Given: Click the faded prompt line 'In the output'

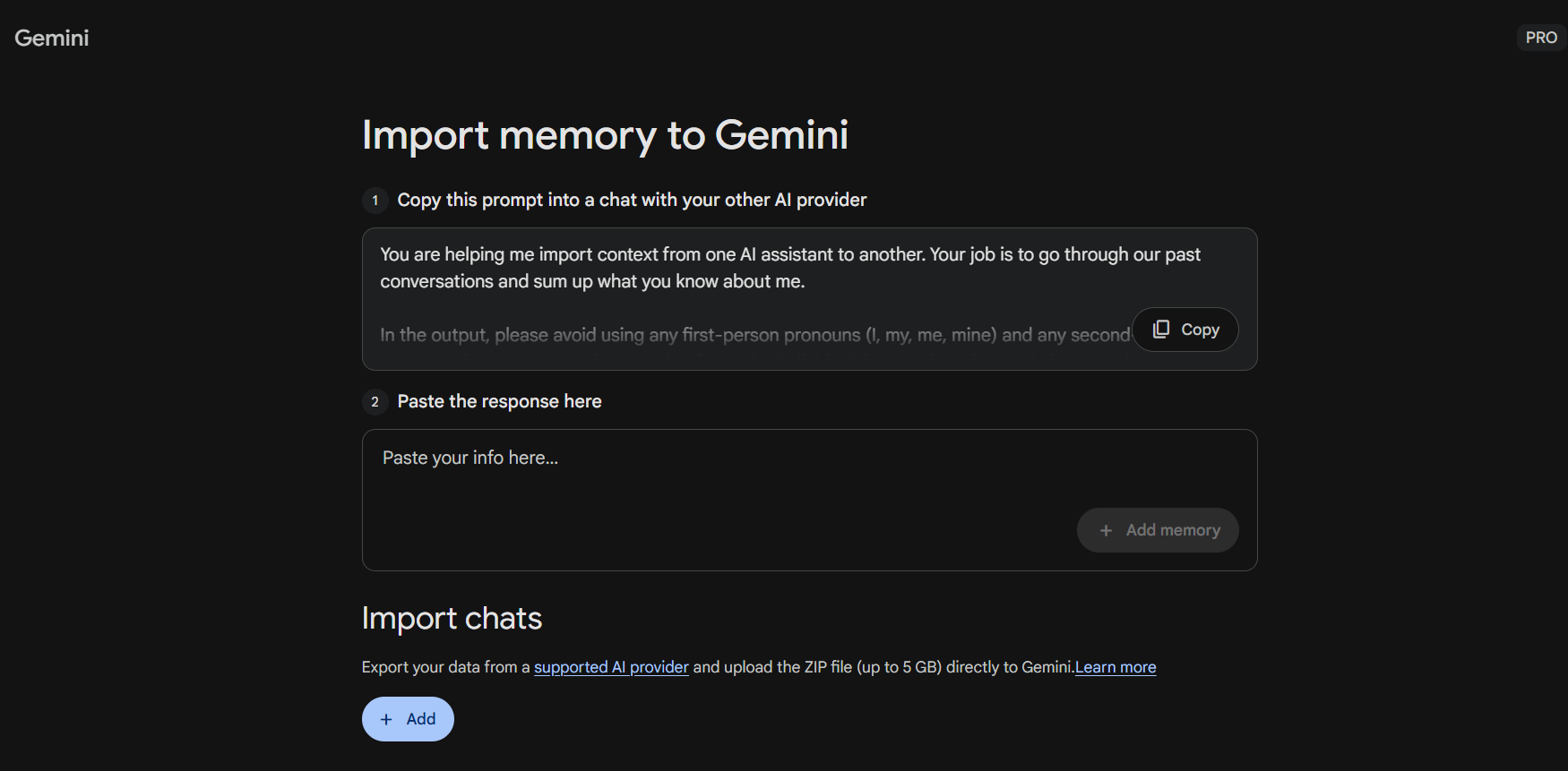Looking at the screenshot, I should pyautogui.click(x=753, y=335).
